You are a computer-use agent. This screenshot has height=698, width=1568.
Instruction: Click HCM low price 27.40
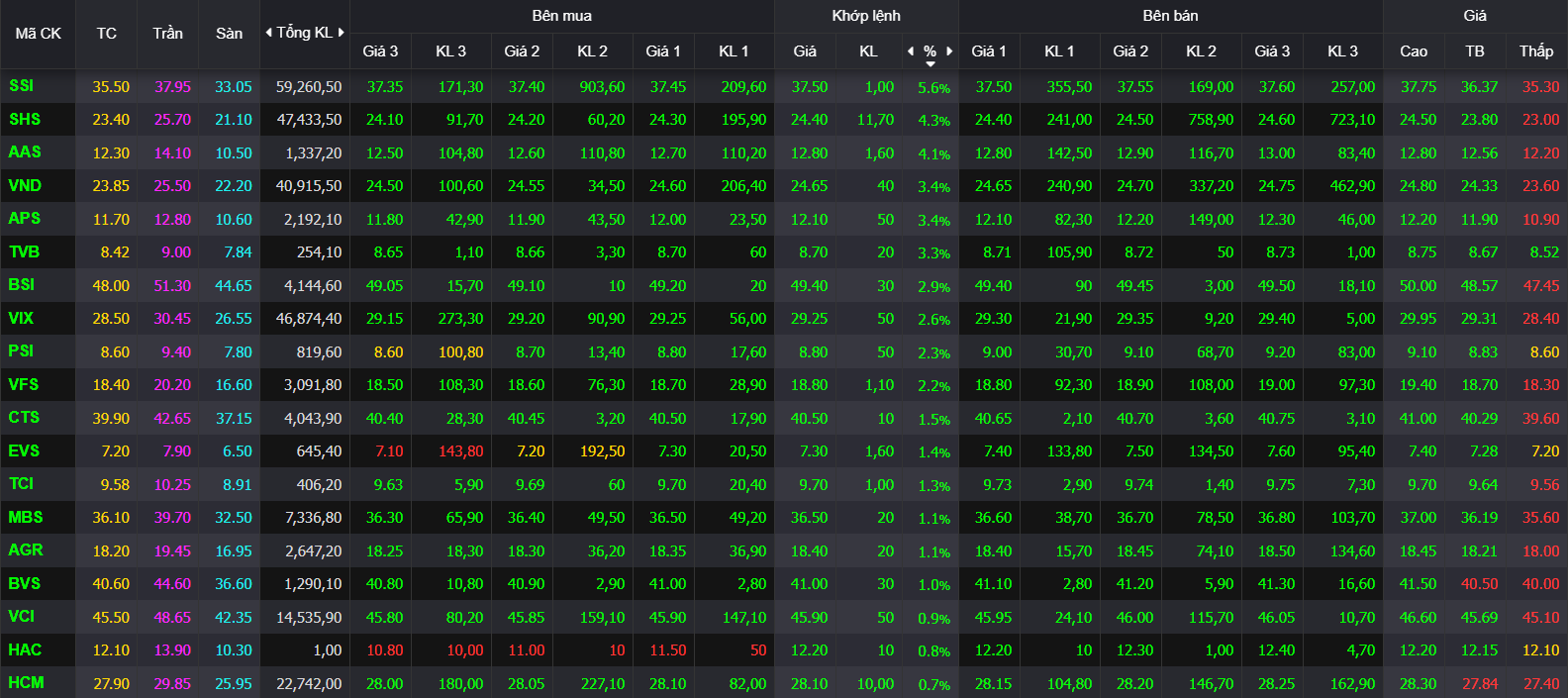[1541, 684]
